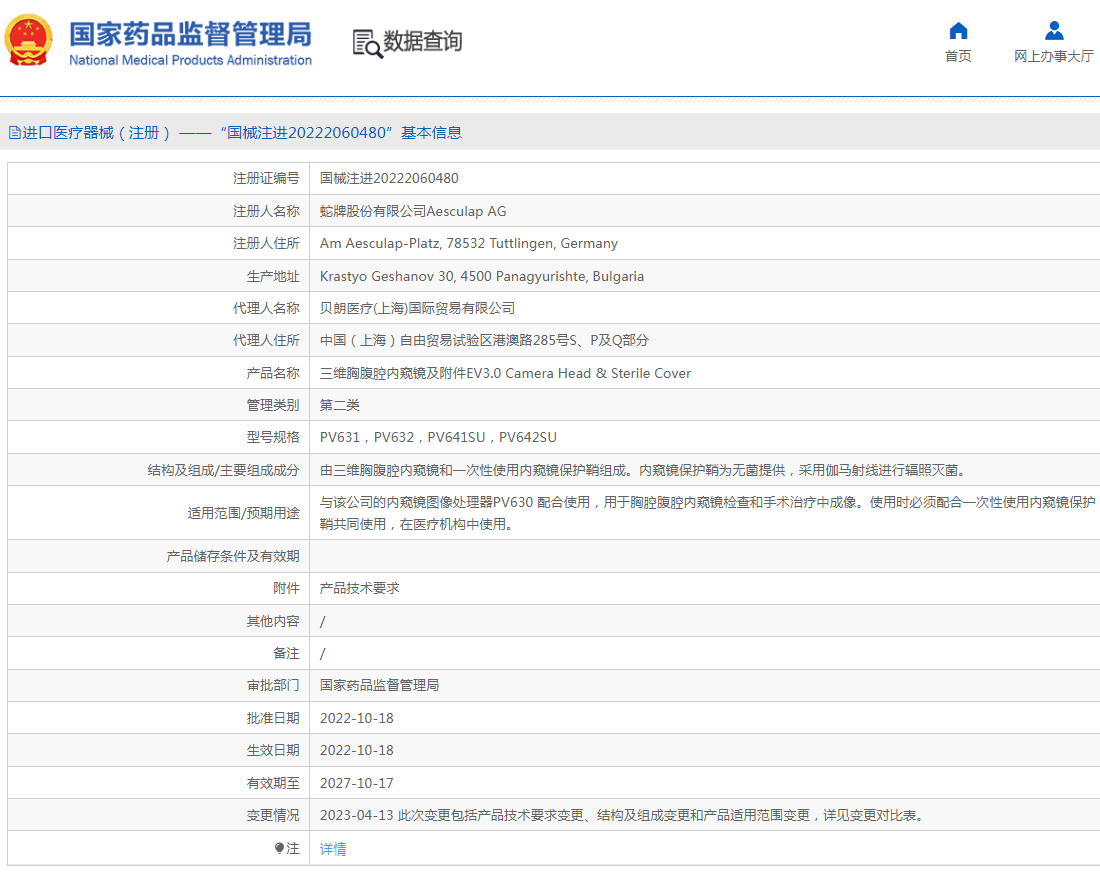Image resolution: width=1100 pixels, height=875 pixels.
Task: Click the document icon before 进口医疗器械
Action: click(x=14, y=132)
